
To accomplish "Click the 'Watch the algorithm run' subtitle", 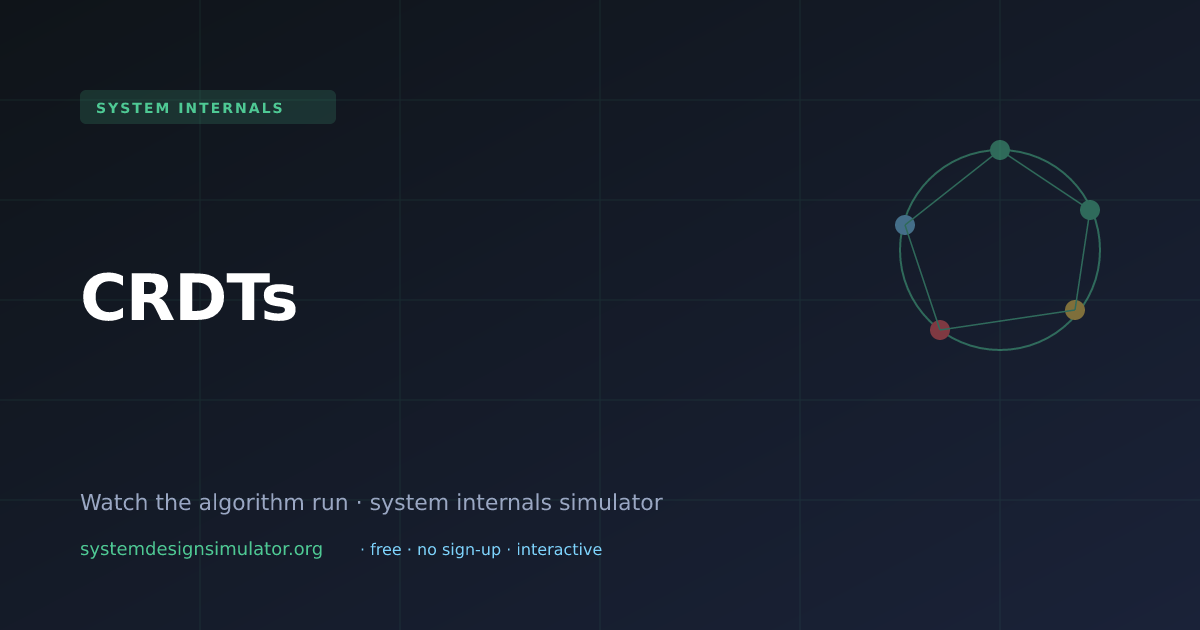I will click(x=371, y=502).
